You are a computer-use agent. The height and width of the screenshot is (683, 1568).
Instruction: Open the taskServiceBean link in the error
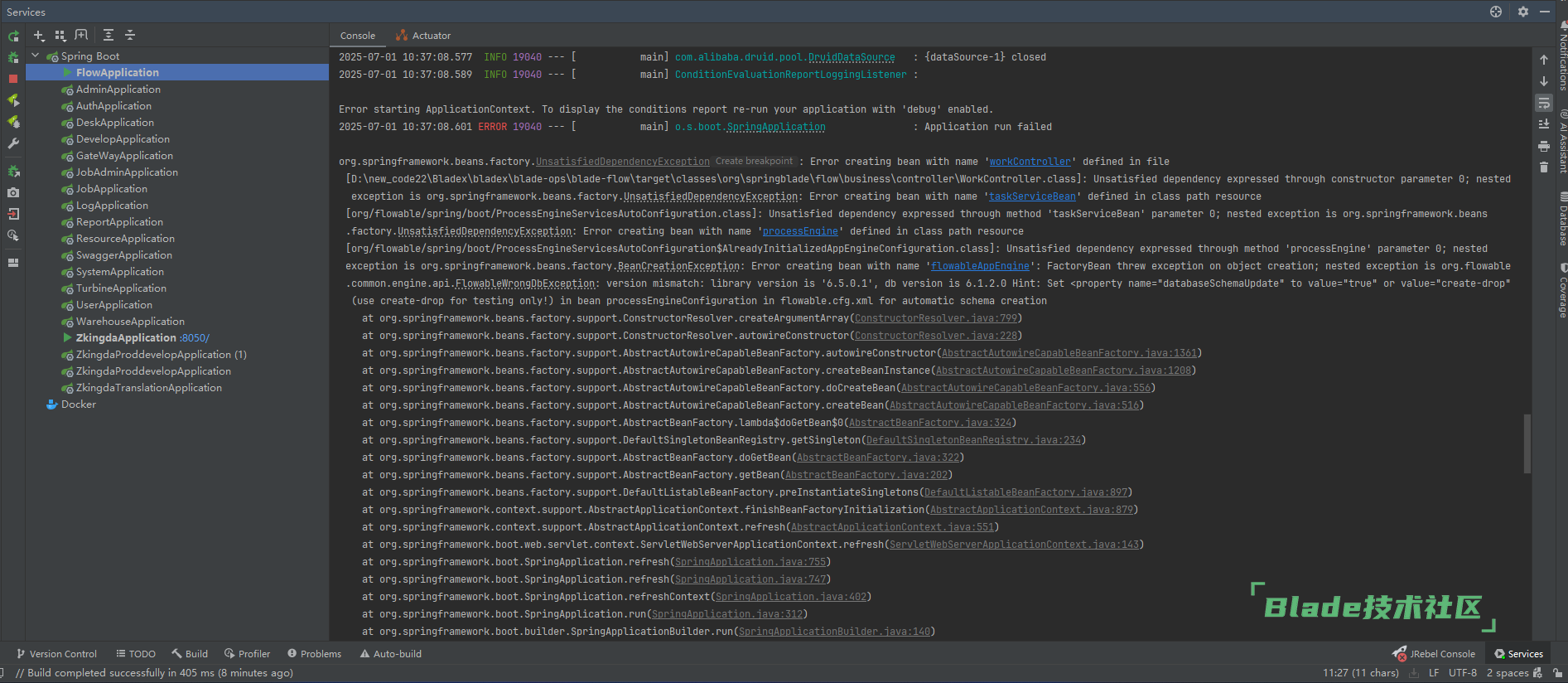tap(1032, 196)
